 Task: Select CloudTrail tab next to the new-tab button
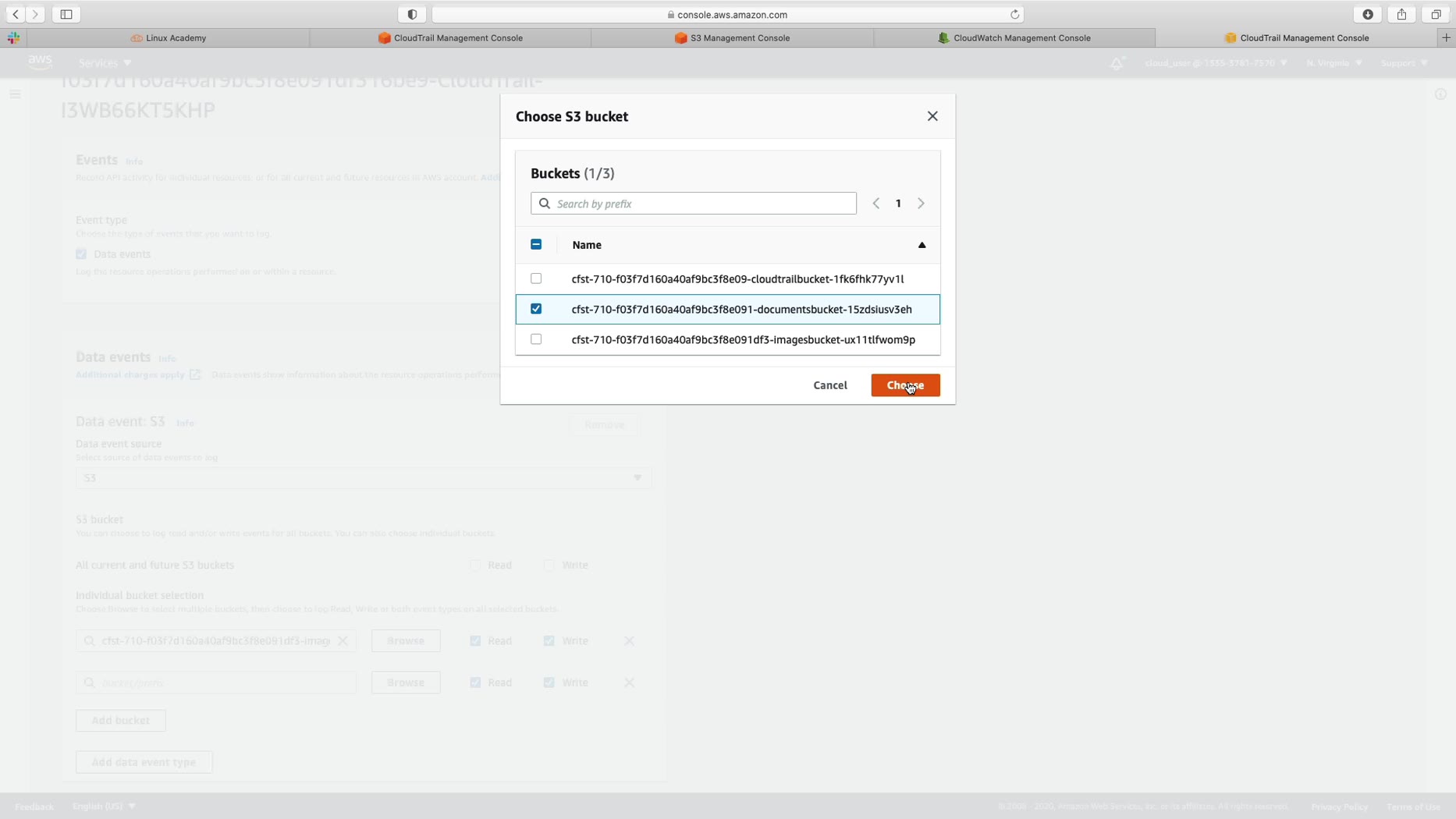click(1296, 37)
